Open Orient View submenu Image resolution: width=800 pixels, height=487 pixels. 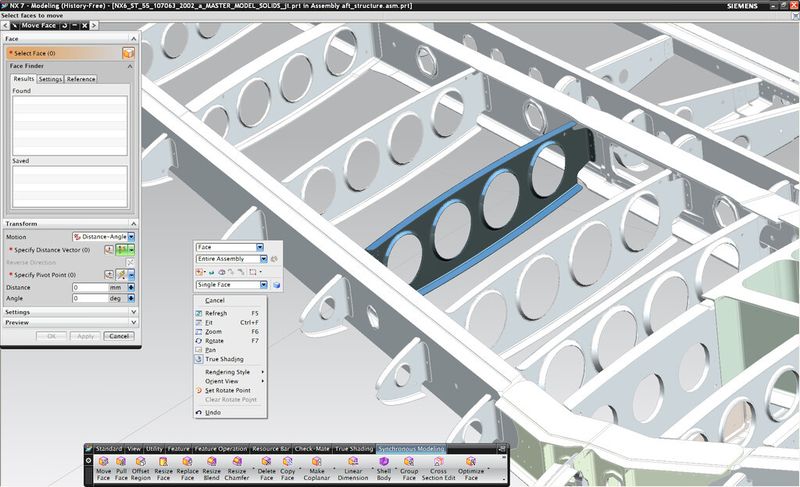click(230, 381)
